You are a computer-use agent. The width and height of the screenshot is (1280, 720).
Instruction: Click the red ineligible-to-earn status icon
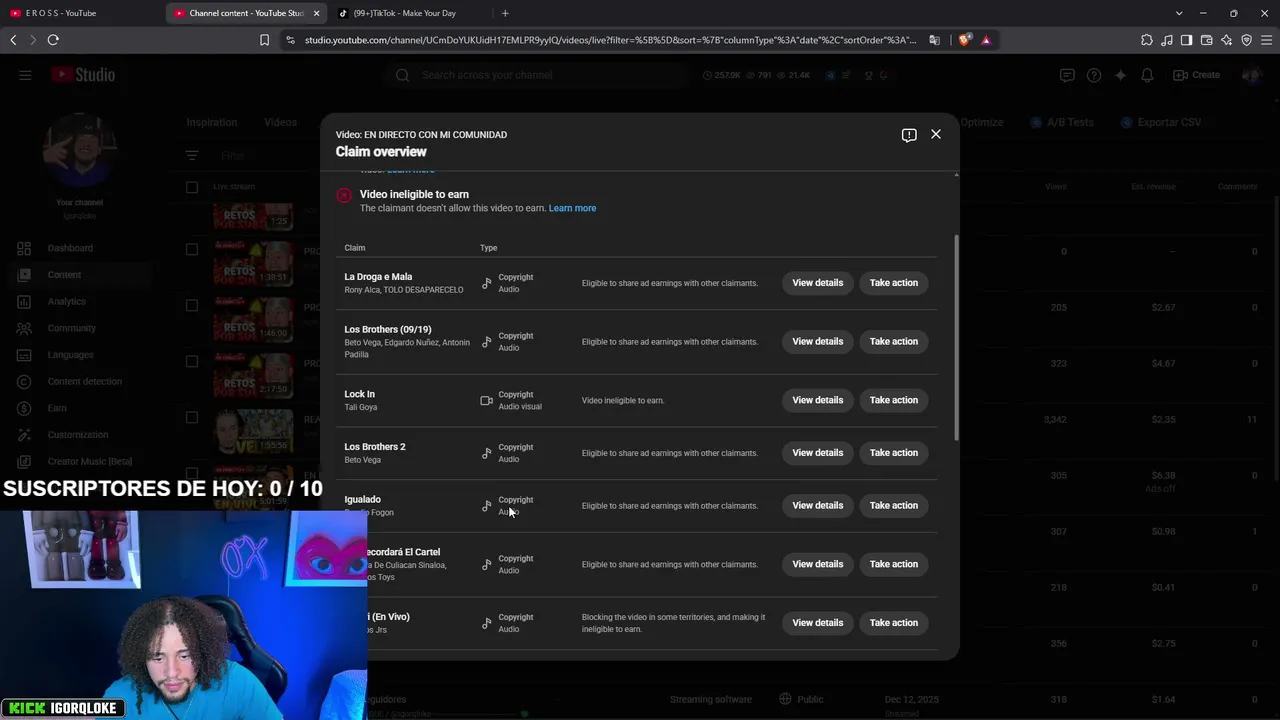coord(344,196)
